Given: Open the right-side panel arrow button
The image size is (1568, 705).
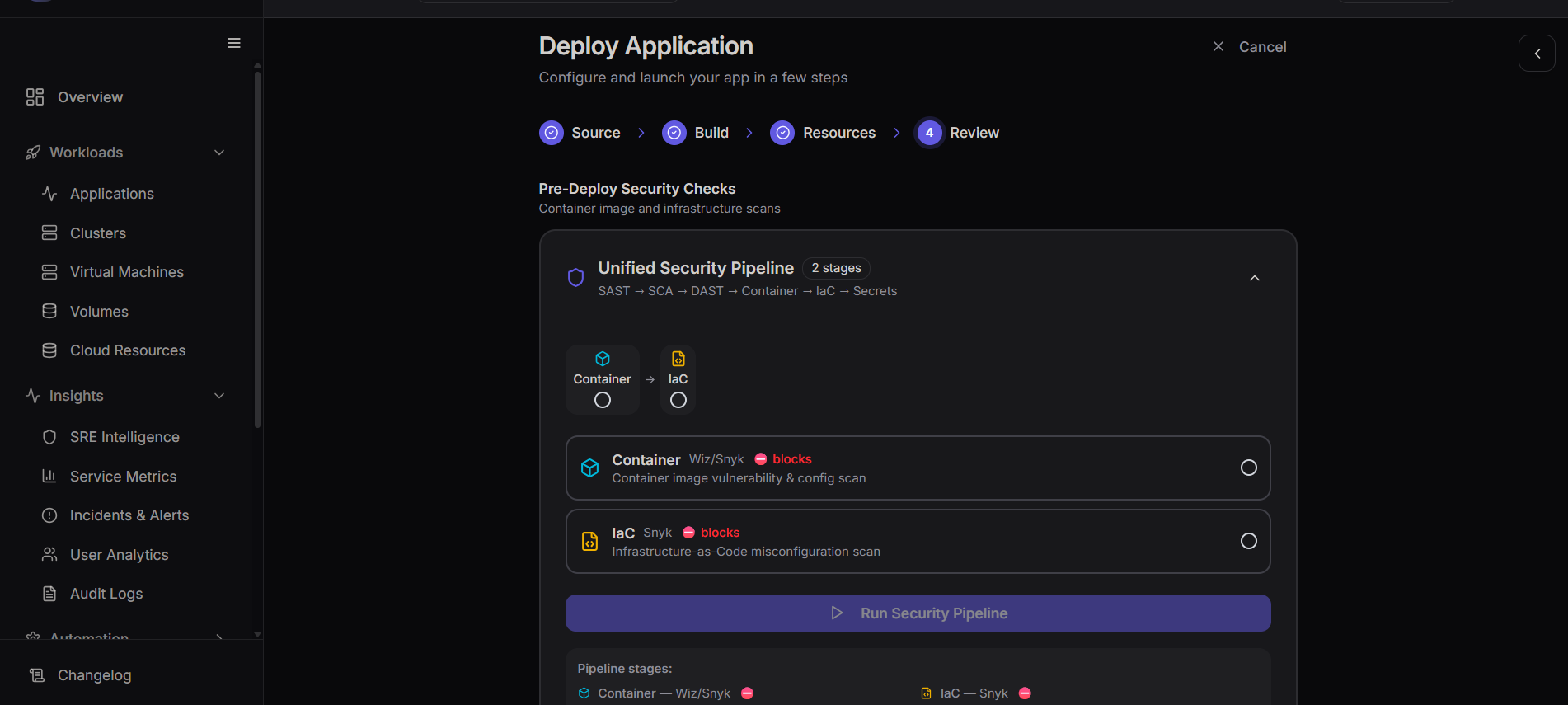Looking at the screenshot, I should (1537, 54).
